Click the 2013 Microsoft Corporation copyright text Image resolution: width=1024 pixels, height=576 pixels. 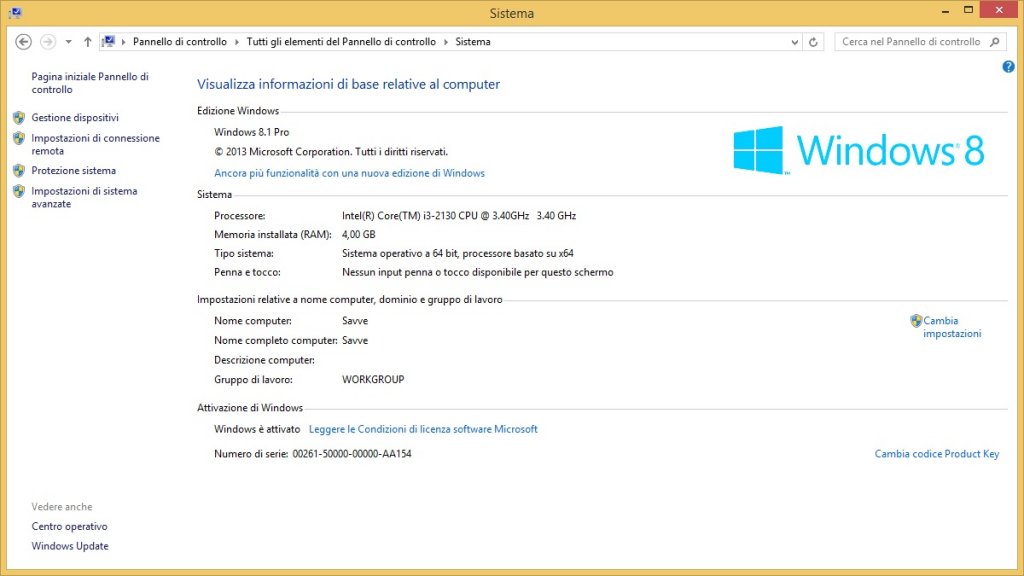click(x=331, y=152)
